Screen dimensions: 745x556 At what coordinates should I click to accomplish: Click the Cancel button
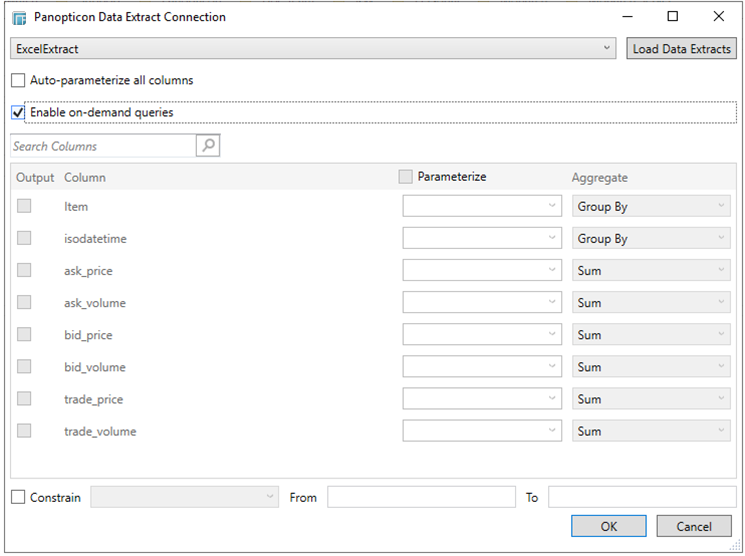pyautogui.click(x=693, y=526)
